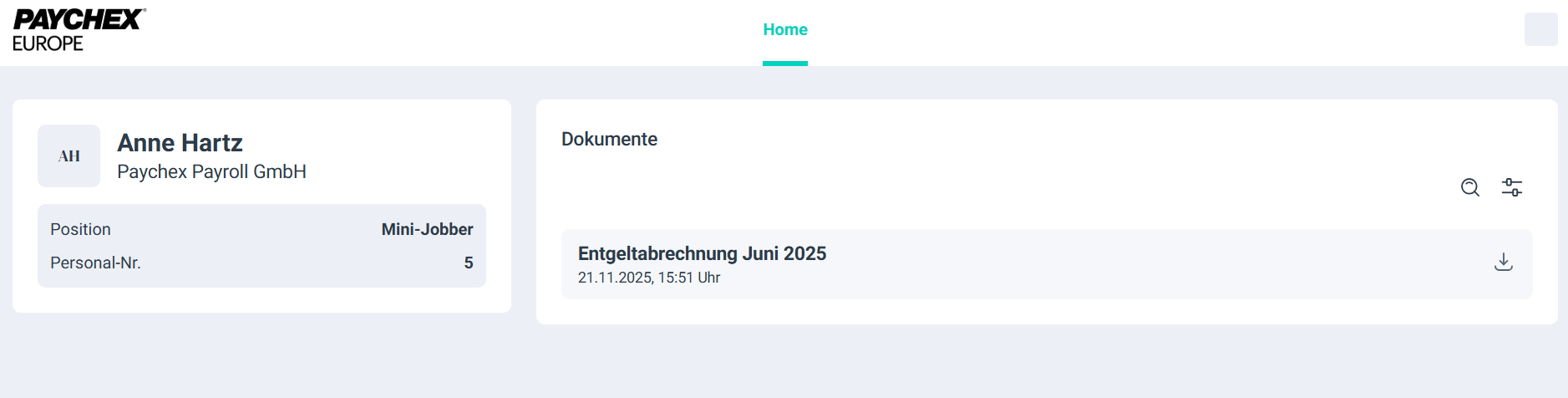Click the EUROPE text under the logo
The width and height of the screenshot is (1568, 398).
[48, 43]
